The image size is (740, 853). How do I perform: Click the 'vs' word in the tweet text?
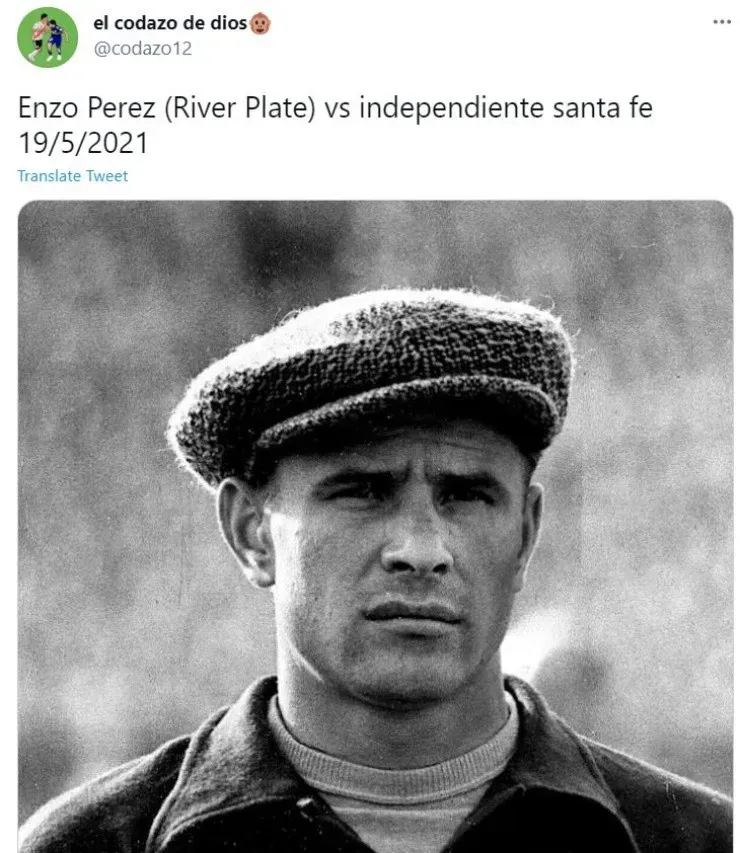(337, 108)
